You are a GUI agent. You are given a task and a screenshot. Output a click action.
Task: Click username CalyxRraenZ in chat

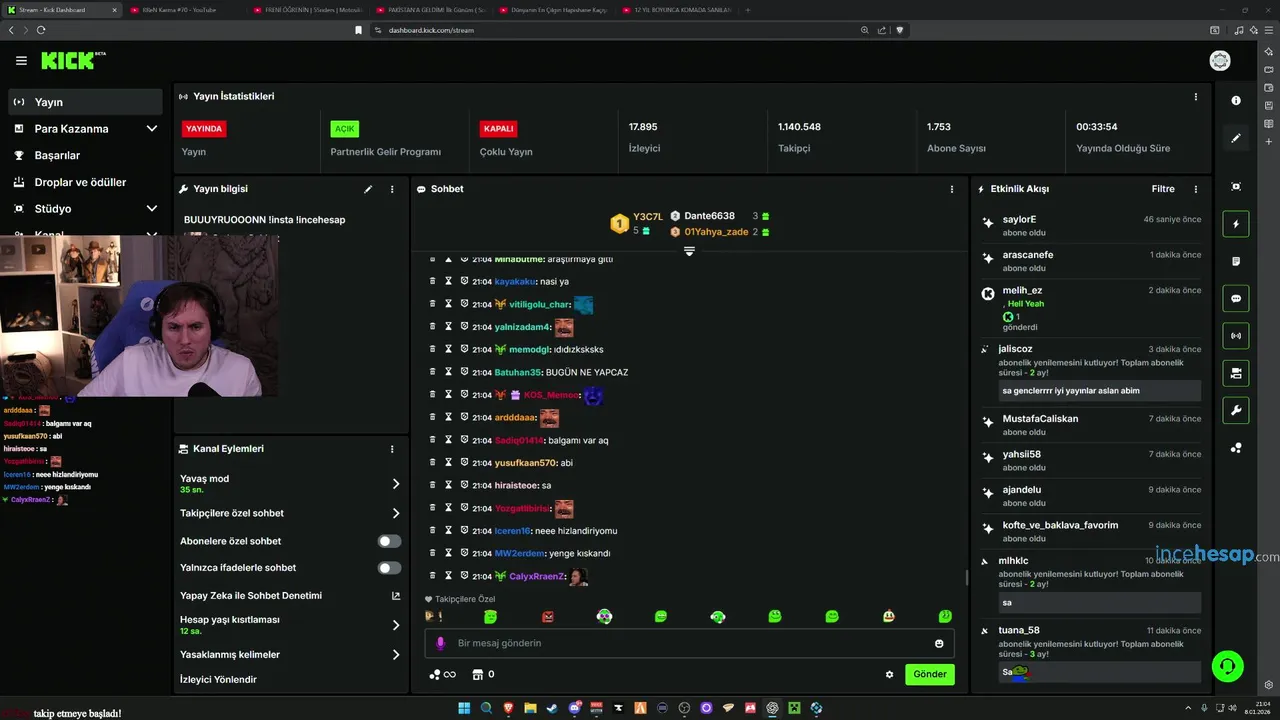pos(537,576)
